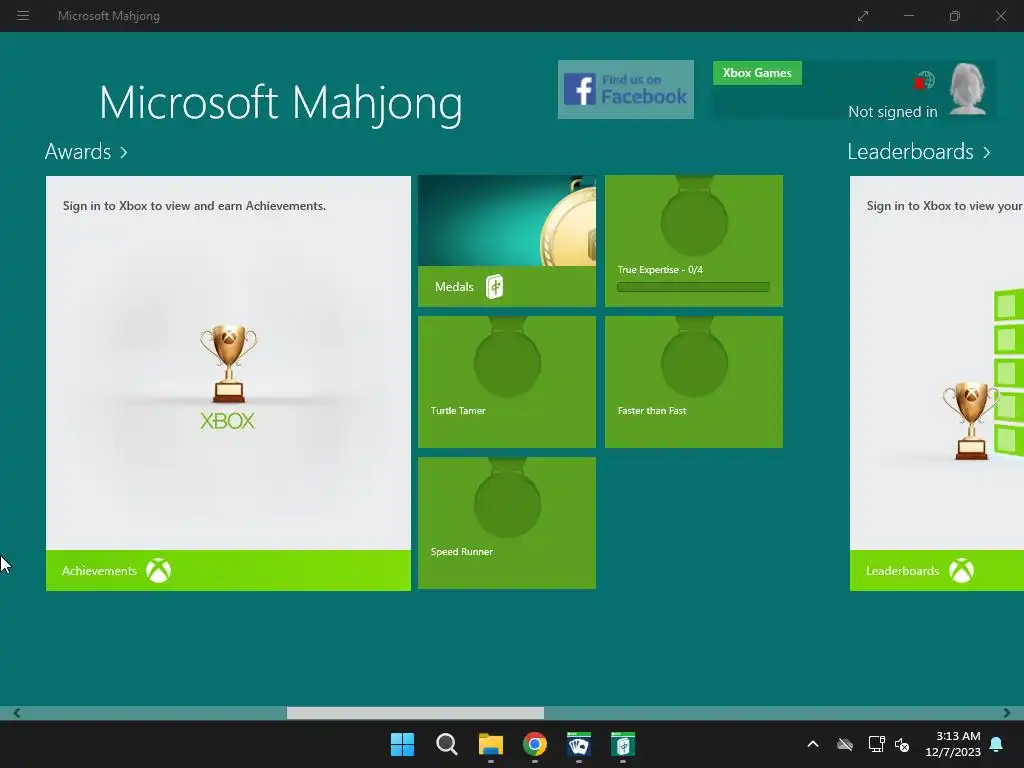Click the muted volume tray icon
The width and height of the screenshot is (1024, 768).
pyautogui.click(x=902, y=744)
